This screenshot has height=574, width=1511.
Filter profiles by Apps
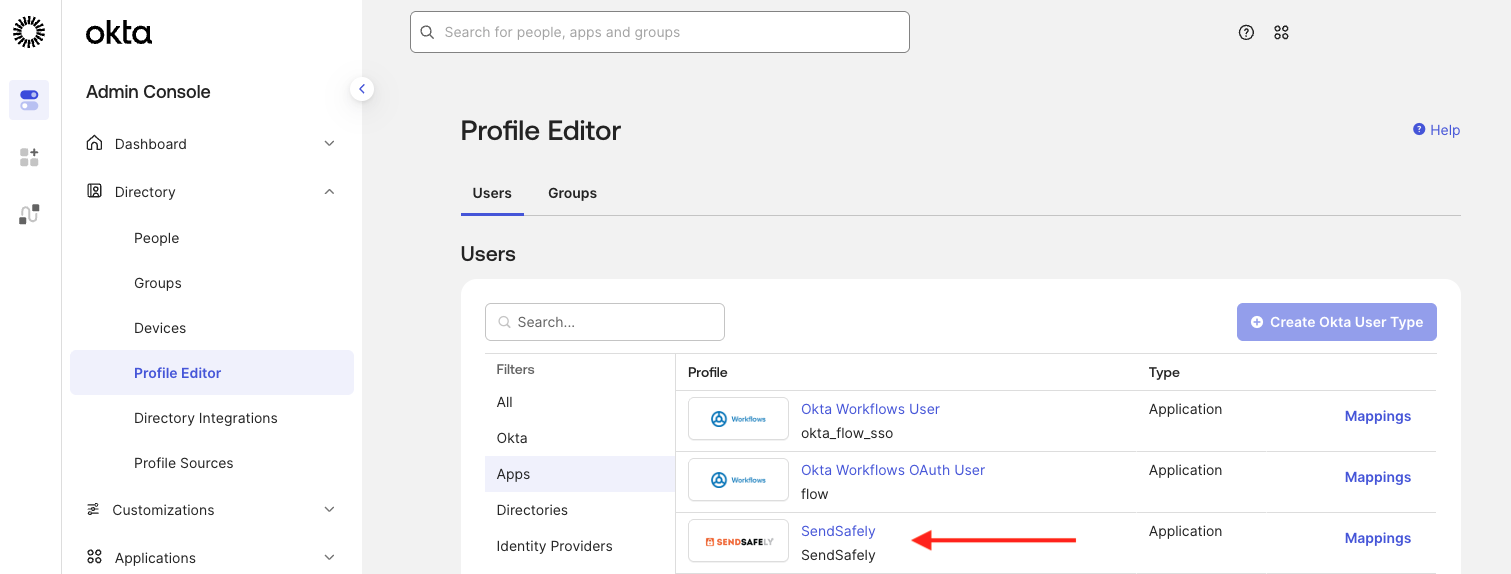pyautogui.click(x=580, y=474)
